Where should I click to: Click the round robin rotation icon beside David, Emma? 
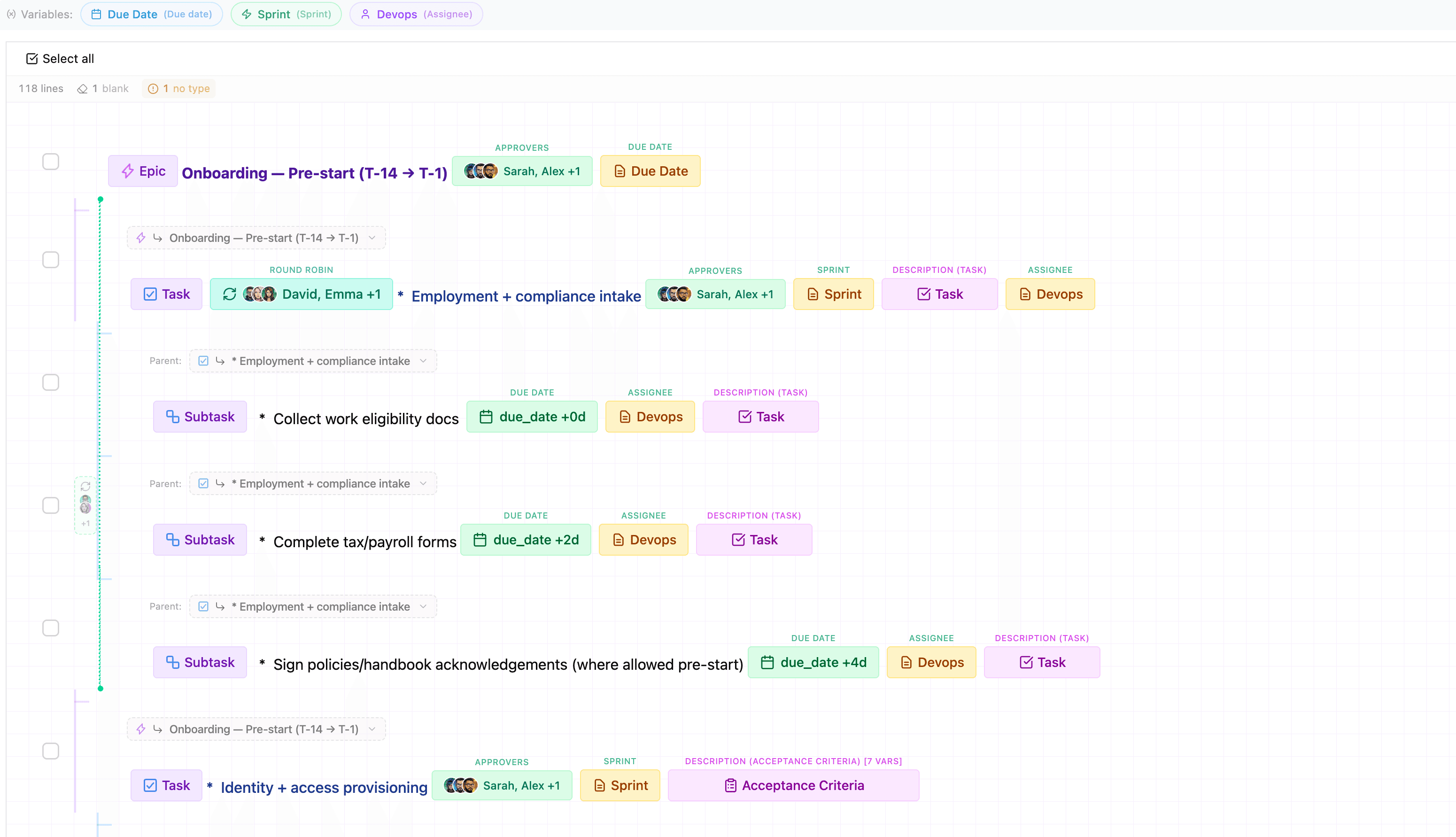[x=229, y=294]
